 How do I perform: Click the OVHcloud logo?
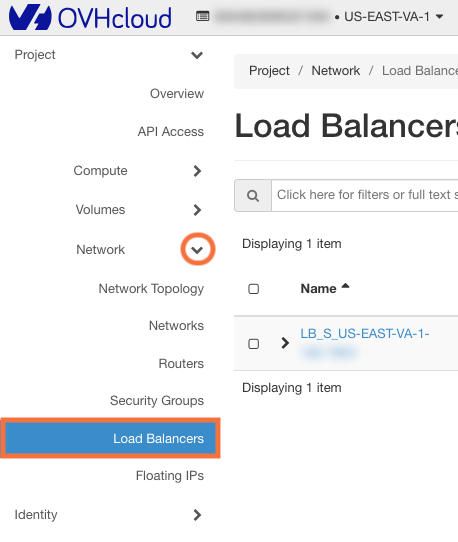click(x=90, y=17)
